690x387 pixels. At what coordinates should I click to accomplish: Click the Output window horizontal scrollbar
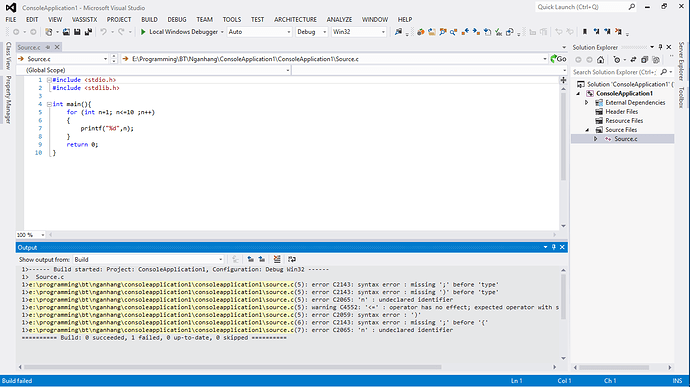[233, 367]
